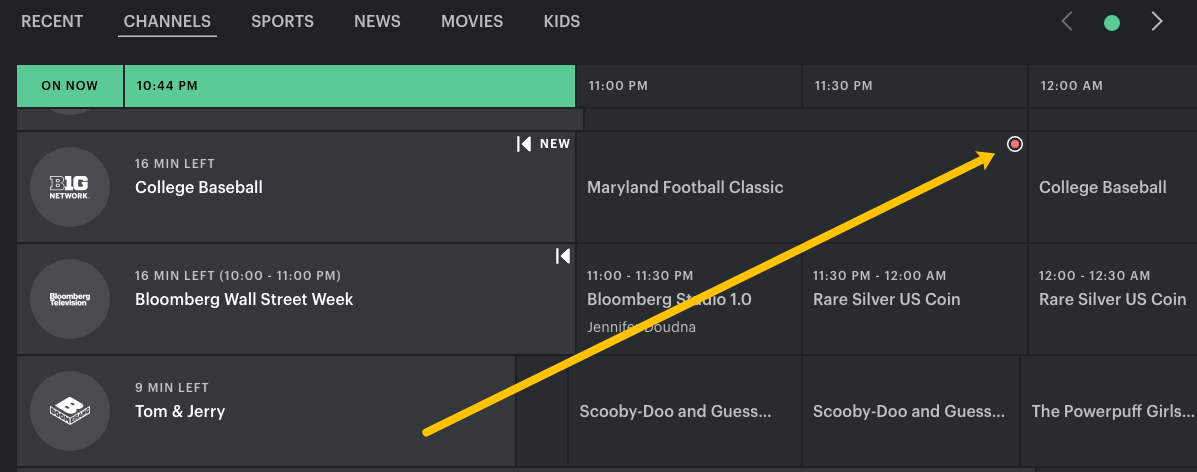This screenshot has height=472, width=1197.
Task: Open Bloomberg Studio 1.0 program listing
Action: [669, 299]
